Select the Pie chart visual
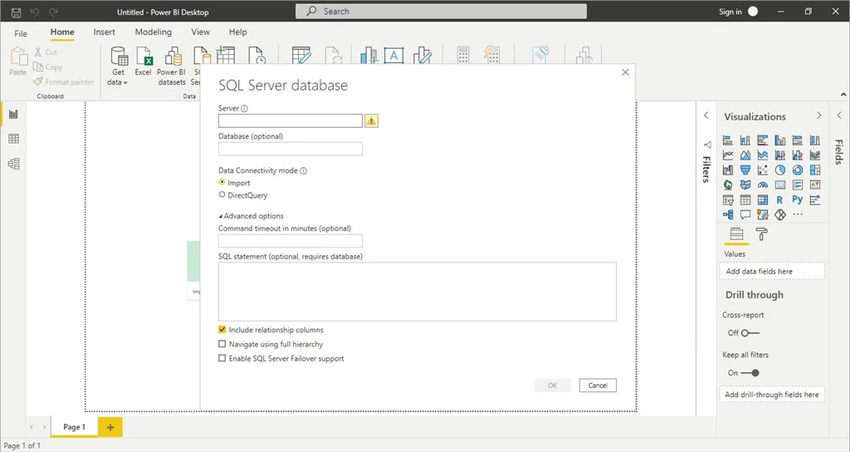This screenshot has height=452, width=850. point(780,170)
